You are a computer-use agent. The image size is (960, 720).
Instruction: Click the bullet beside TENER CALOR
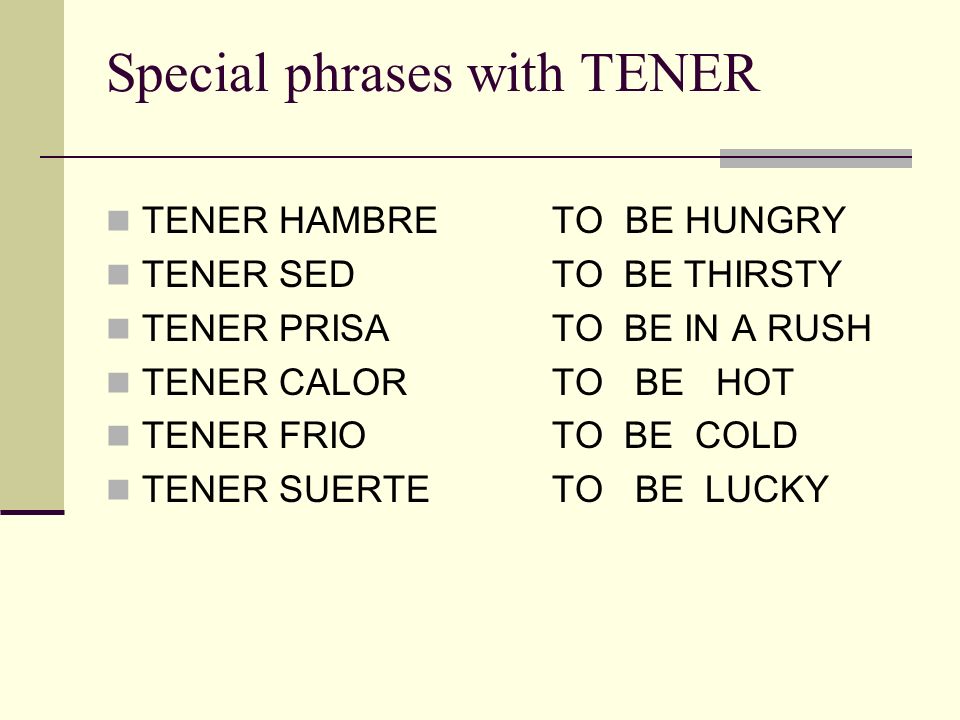[118, 383]
